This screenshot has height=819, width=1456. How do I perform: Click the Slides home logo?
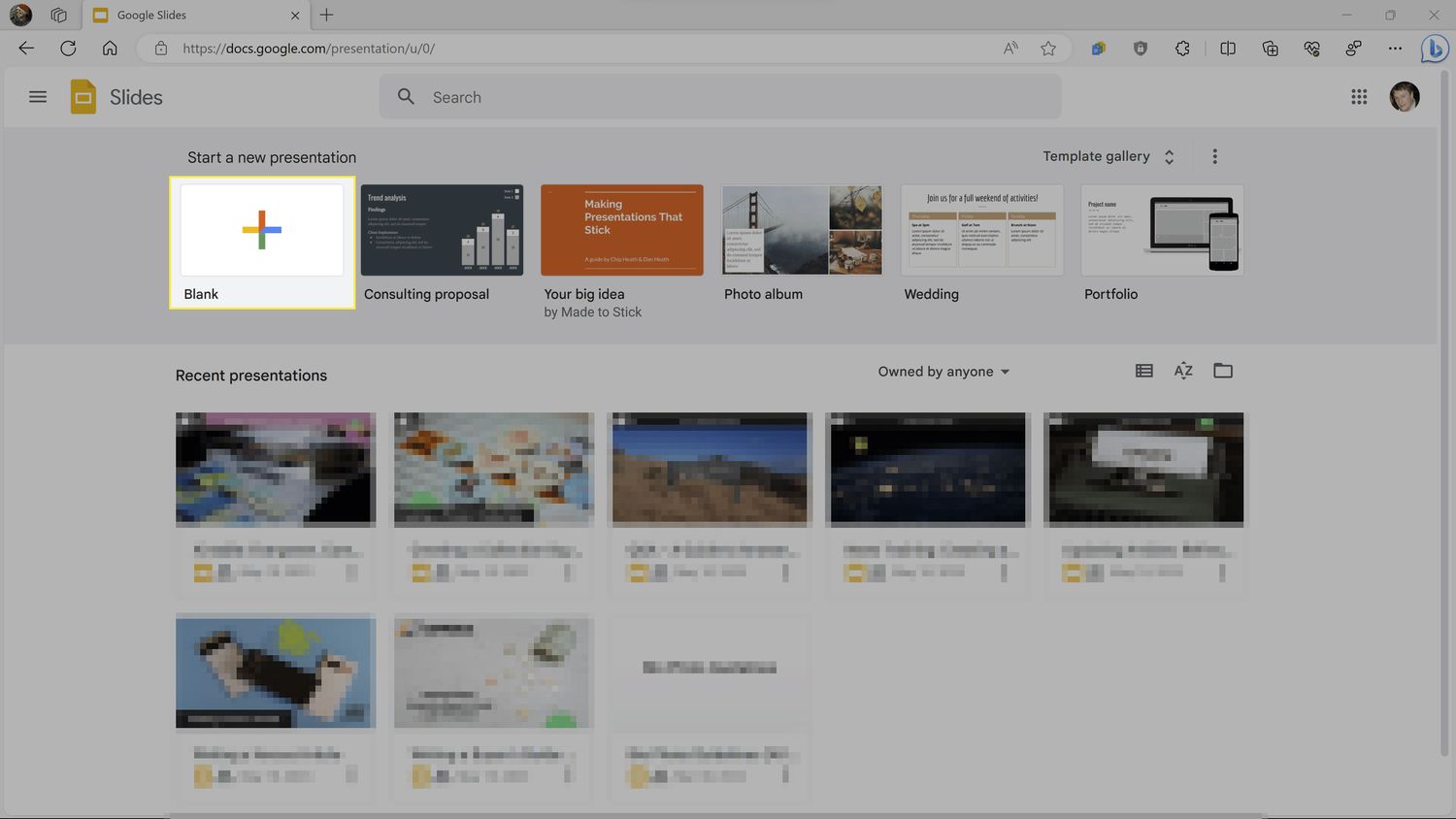[83, 97]
